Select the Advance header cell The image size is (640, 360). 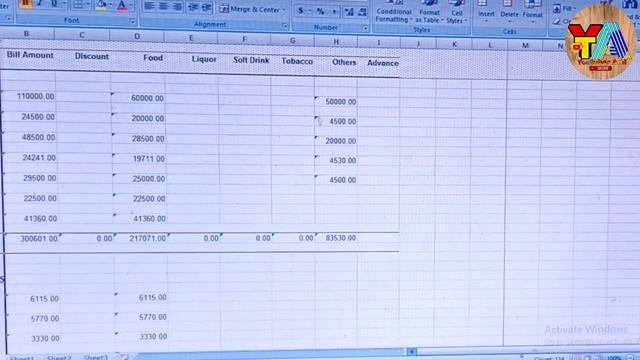pos(382,63)
